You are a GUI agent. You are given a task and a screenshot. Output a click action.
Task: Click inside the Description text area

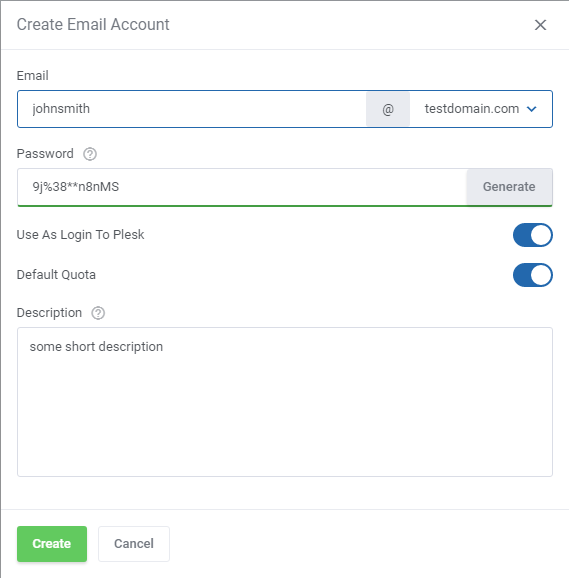284,402
